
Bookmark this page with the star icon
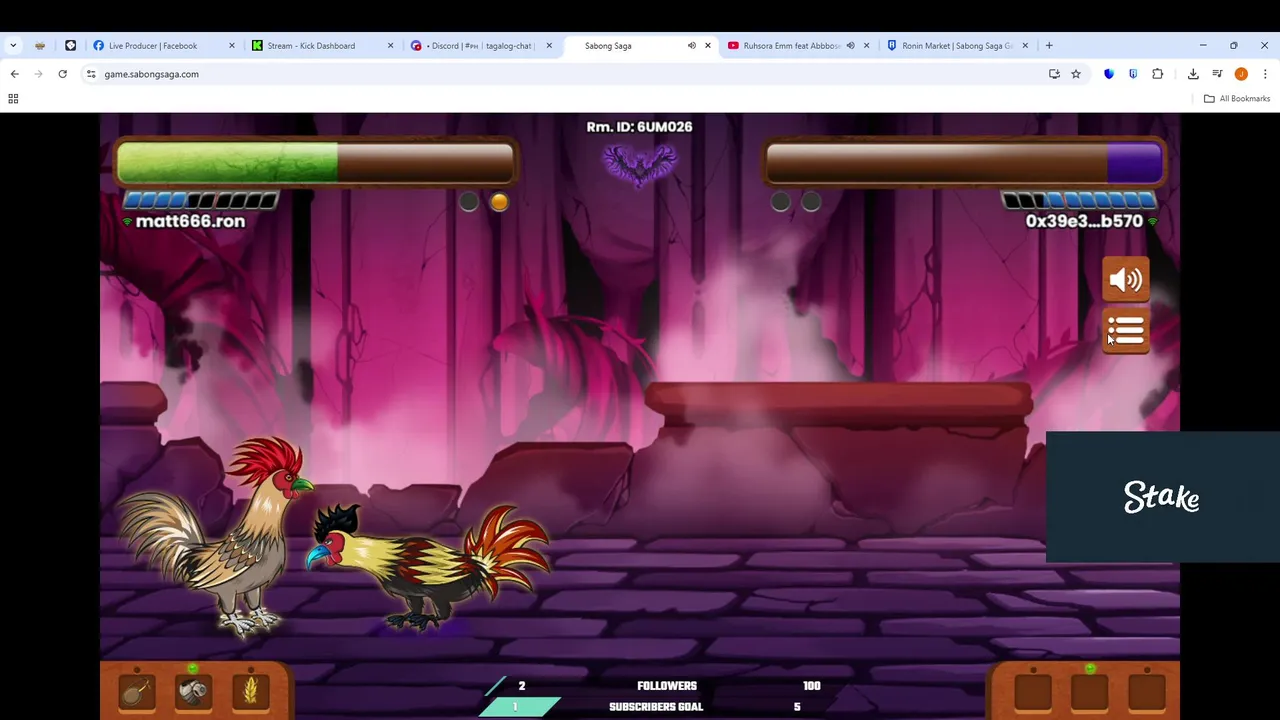click(x=1076, y=74)
